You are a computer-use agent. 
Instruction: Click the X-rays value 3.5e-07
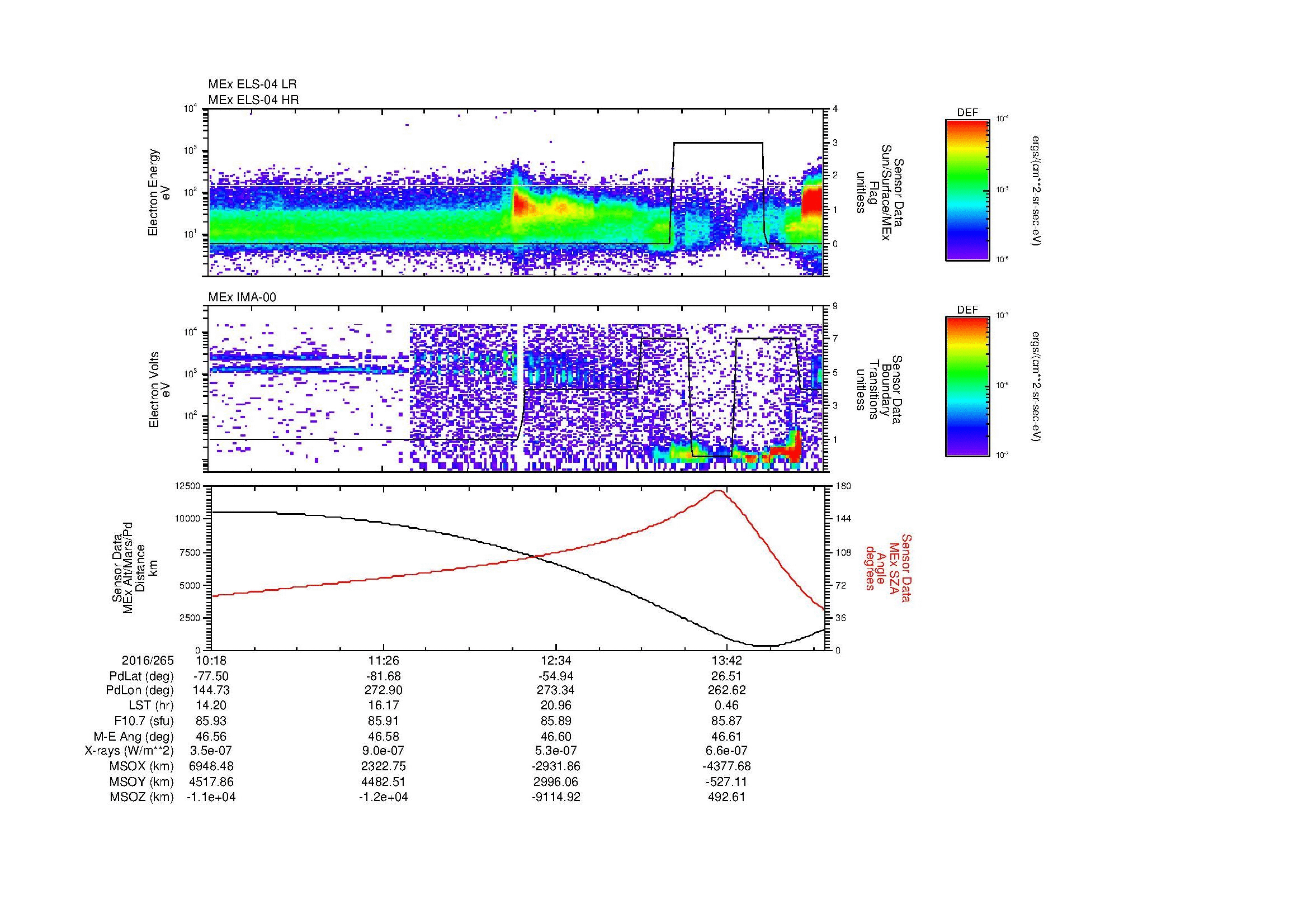pos(211,751)
